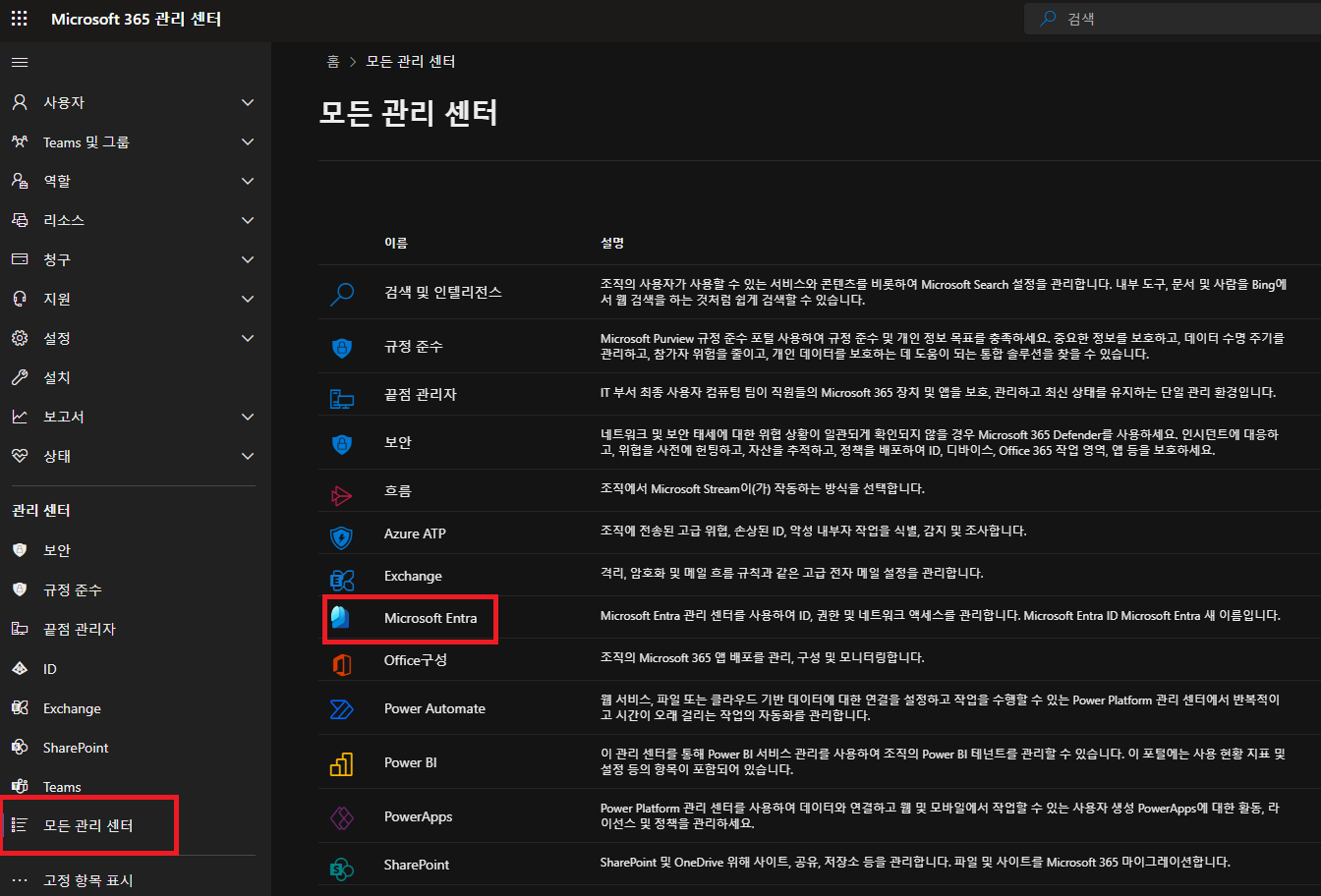Click the Microsoft Entra icon
1321x896 pixels.
tap(341, 618)
